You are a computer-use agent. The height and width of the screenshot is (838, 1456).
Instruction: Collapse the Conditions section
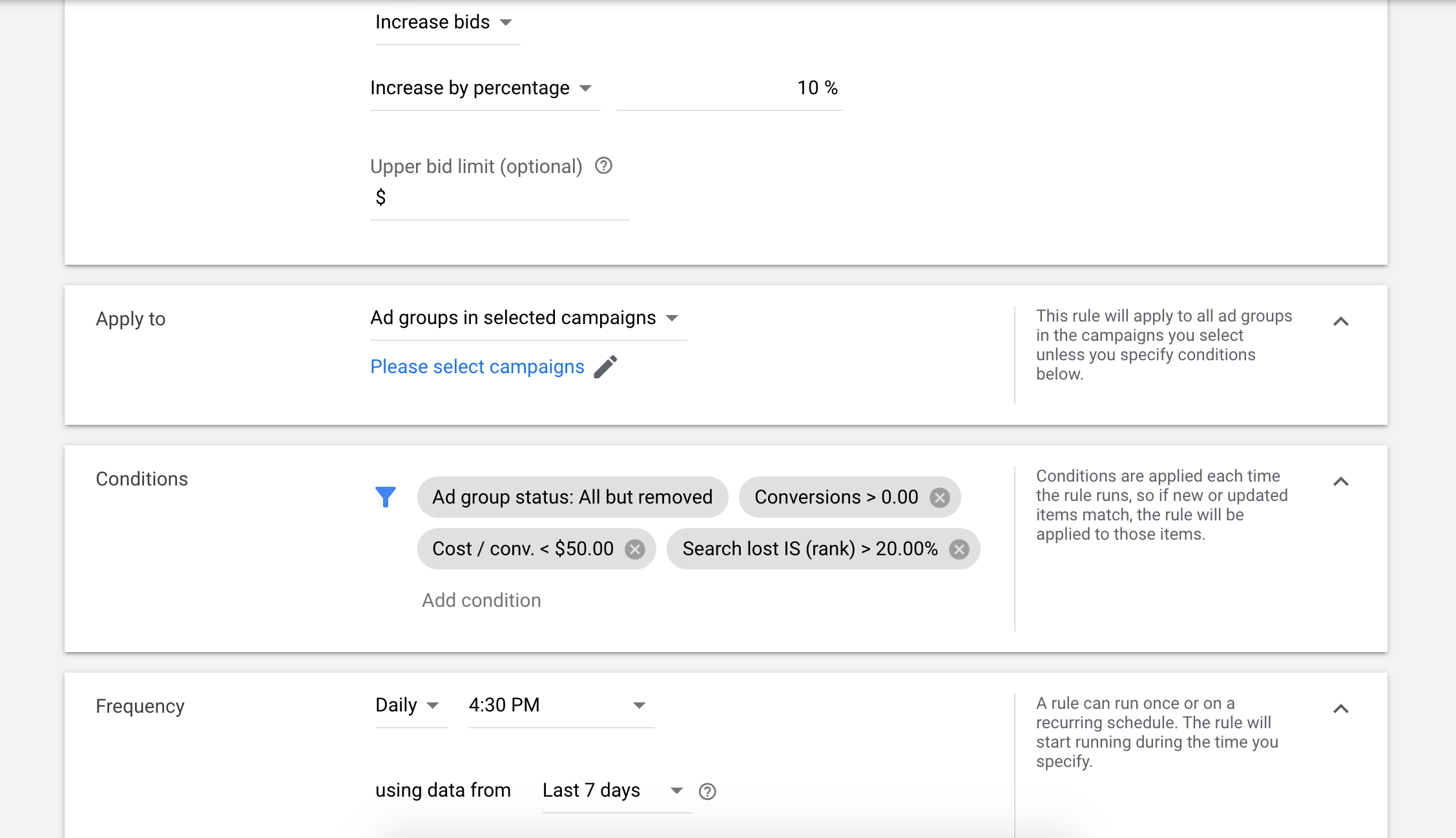click(1341, 481)
